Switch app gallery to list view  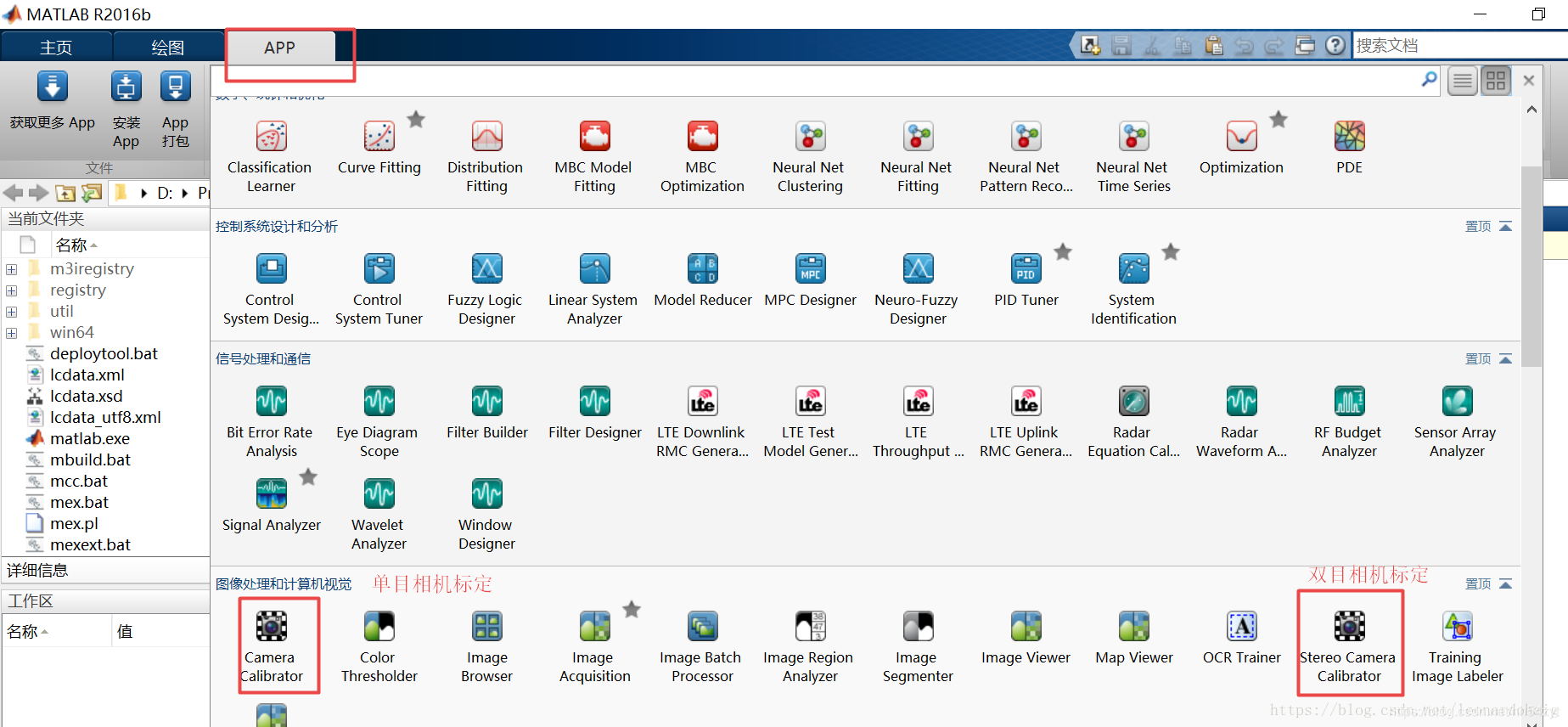pyautogui.click(x=1463, y=81)
